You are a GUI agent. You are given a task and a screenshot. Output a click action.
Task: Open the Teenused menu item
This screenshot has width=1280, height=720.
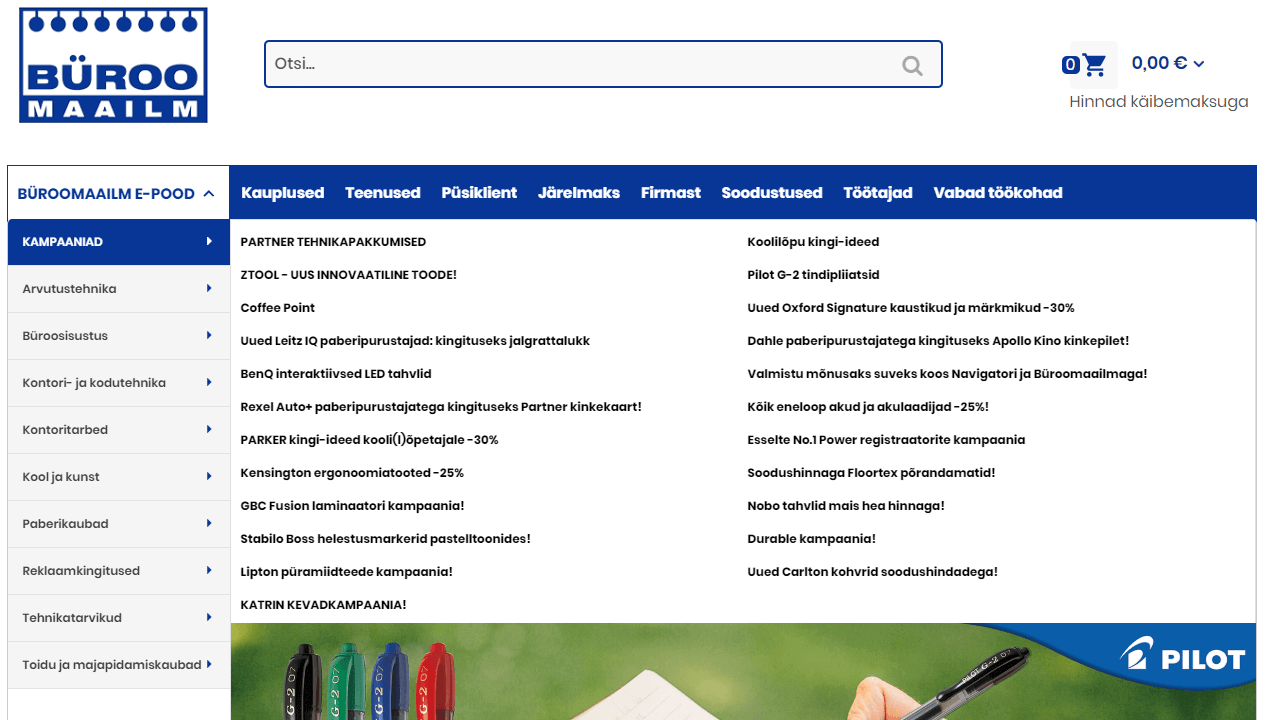pos(383,193)
